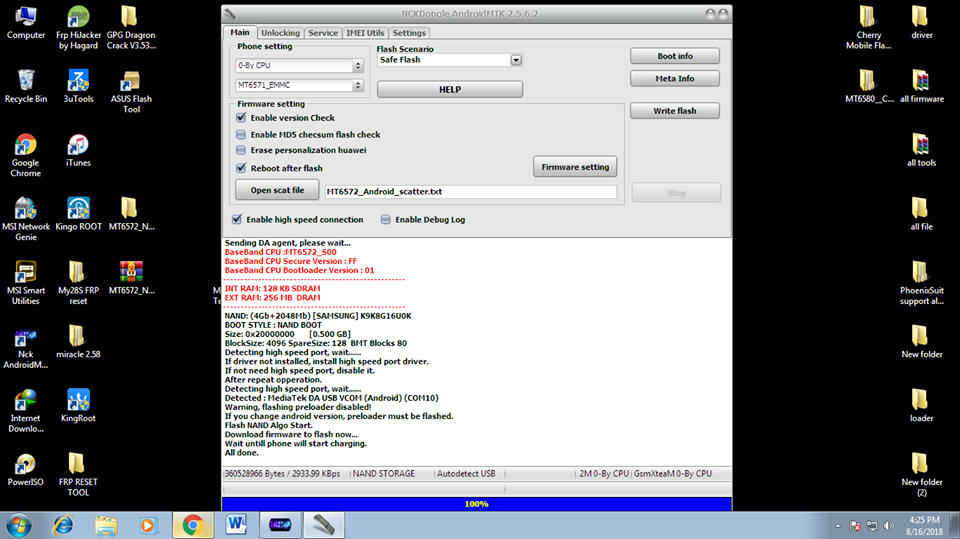Open PhoenixSuit support folder

[921, 283]
